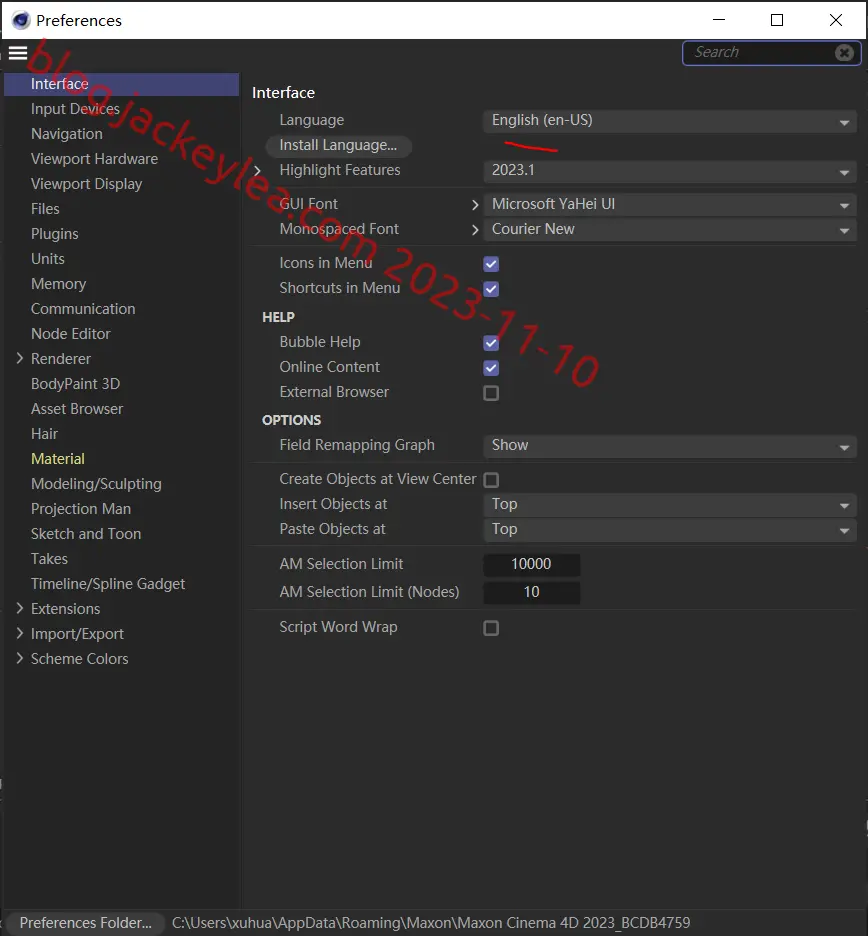Screen dimensions: 868x936
Task: Open Sketch and Toon preferences
Action: (x=86, y=534)
